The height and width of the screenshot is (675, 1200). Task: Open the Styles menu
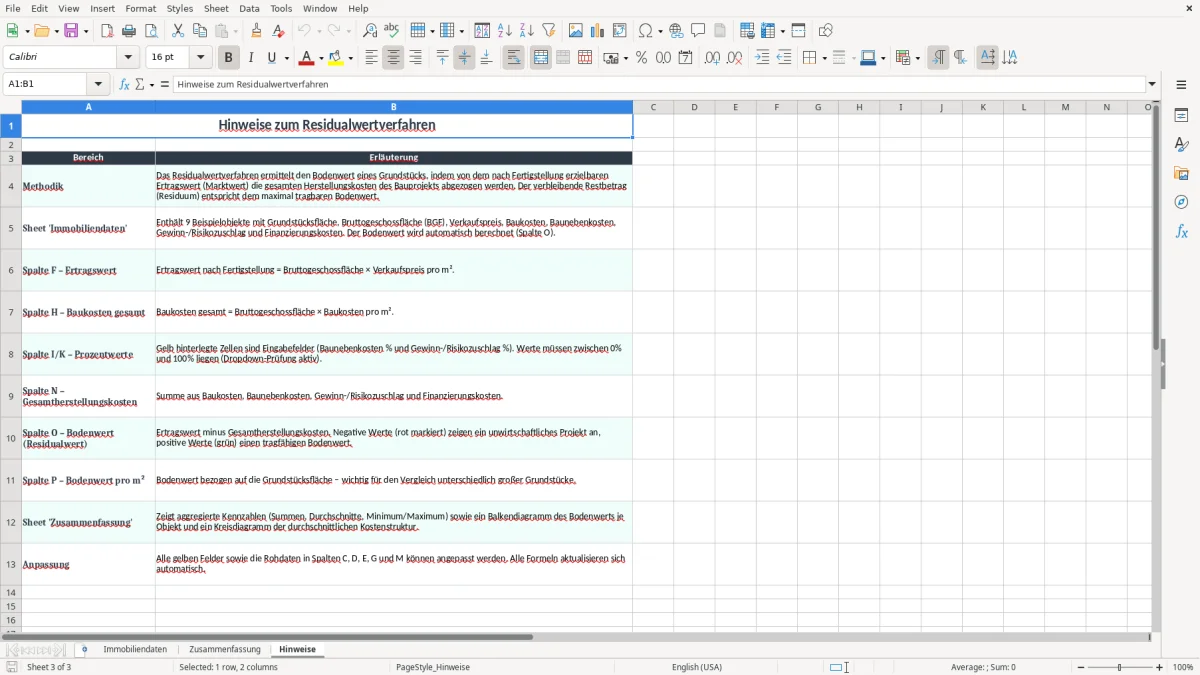(x=180, y=8)
